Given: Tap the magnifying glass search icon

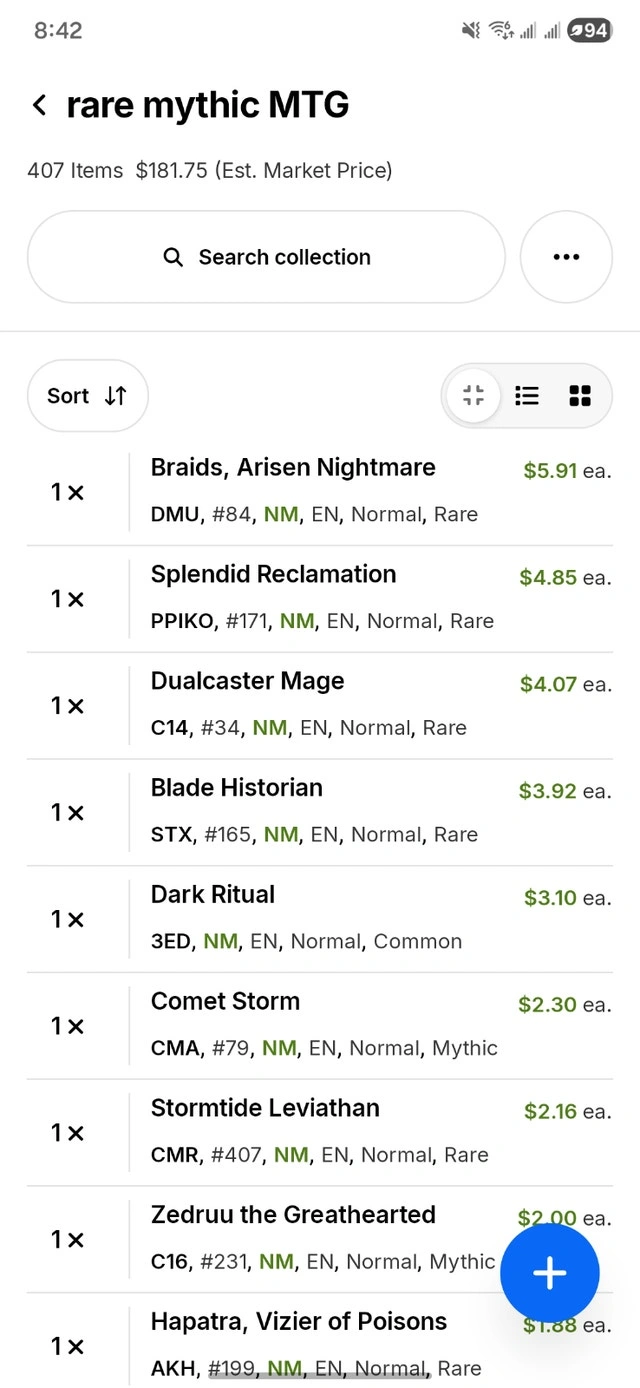Looking at the screenshot, I should pyautogui.click(x=173, y=257).
